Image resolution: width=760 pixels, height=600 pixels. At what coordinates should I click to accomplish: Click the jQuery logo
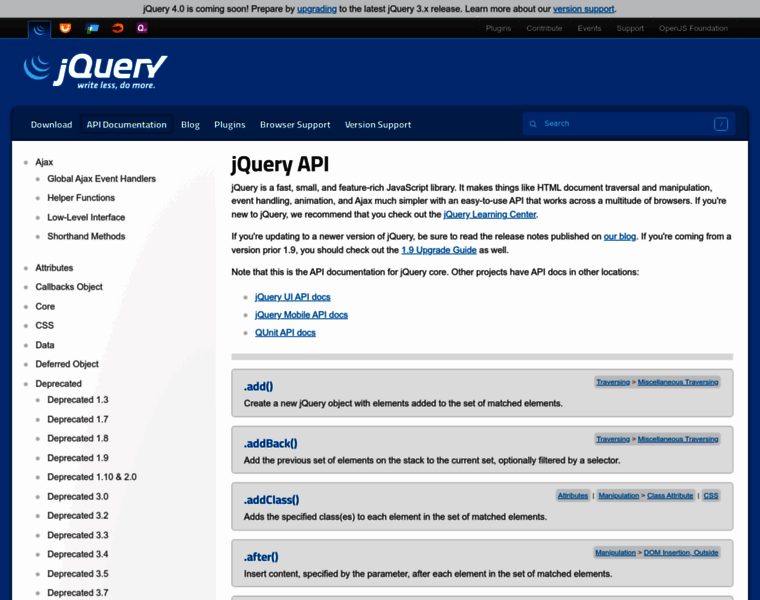pyautogui.click(x=95, y=72)
